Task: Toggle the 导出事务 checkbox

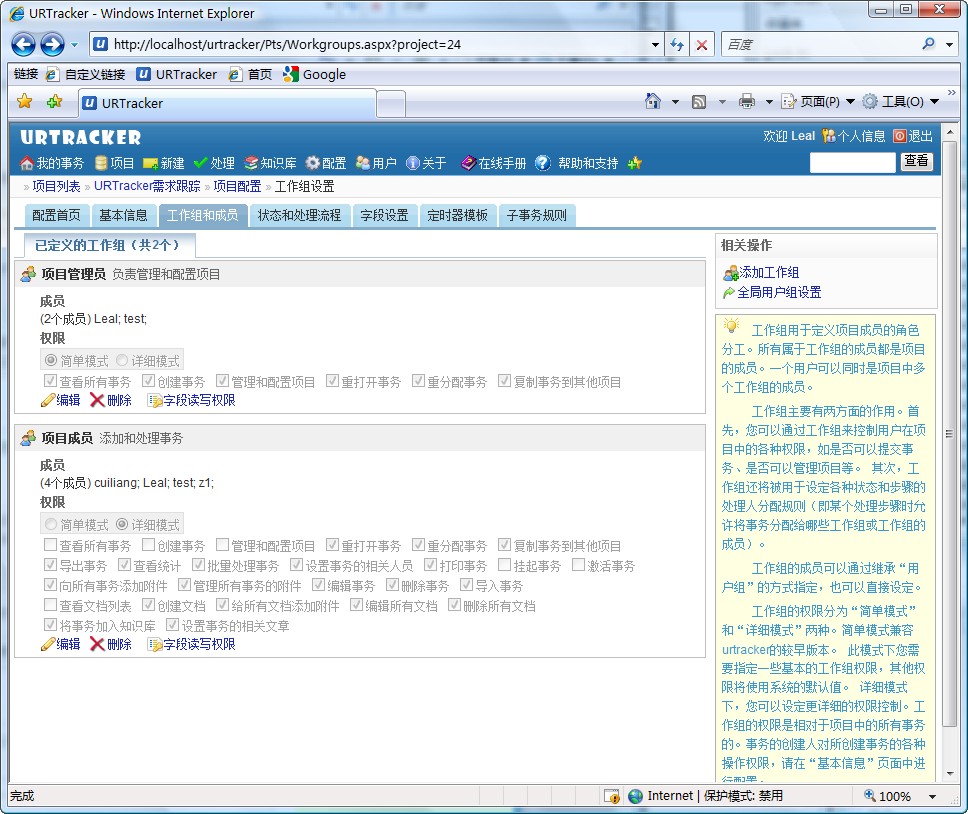Action: (50, 565)
